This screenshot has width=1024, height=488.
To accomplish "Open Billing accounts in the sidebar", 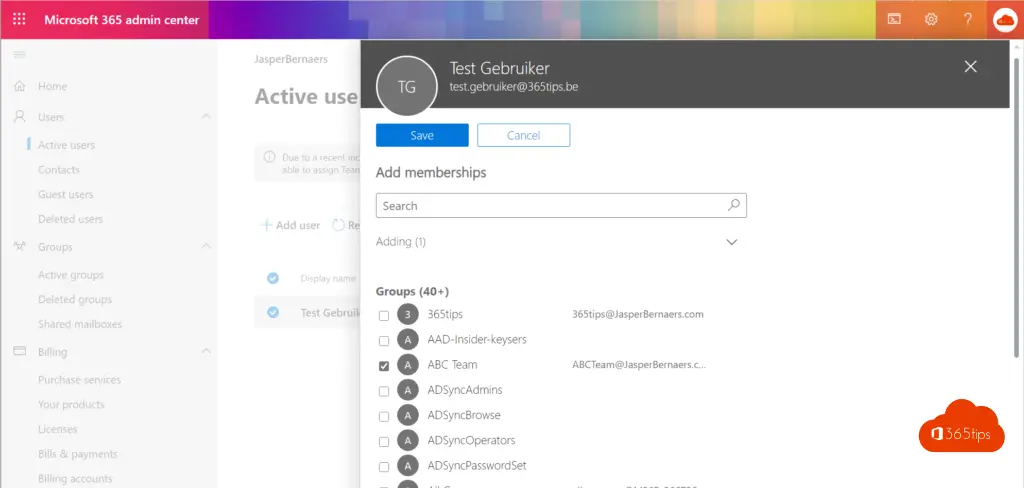I will (x=75, y=479).
